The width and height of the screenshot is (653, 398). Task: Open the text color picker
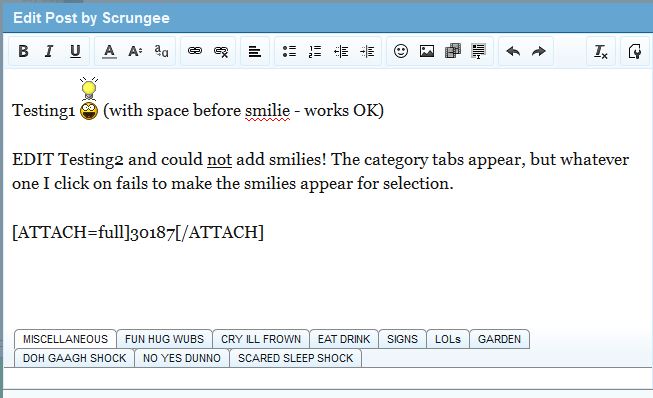tap(109, 51)
